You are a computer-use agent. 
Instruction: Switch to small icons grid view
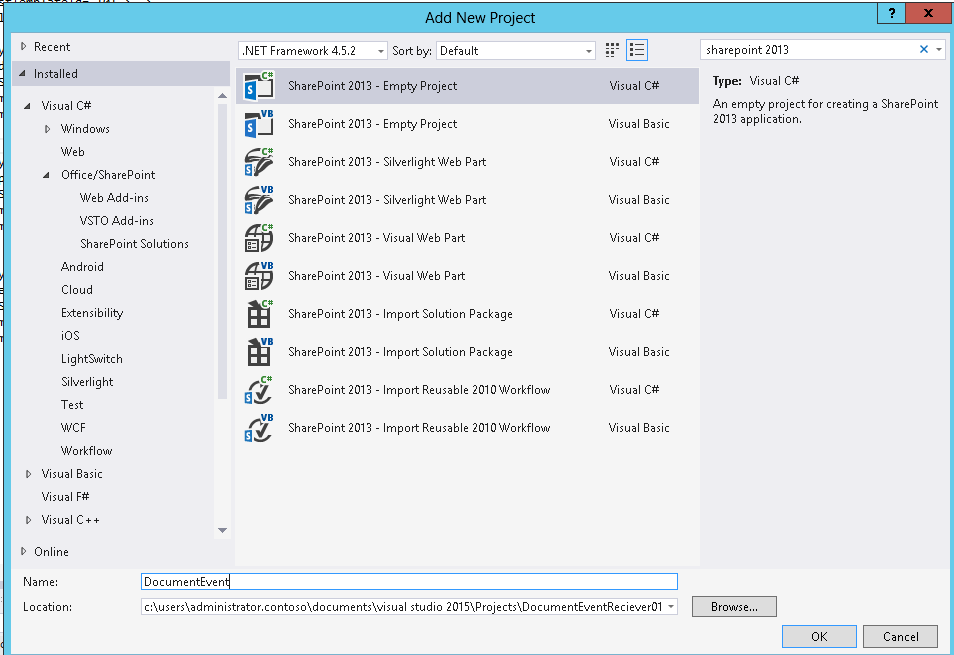coord(612,50)
